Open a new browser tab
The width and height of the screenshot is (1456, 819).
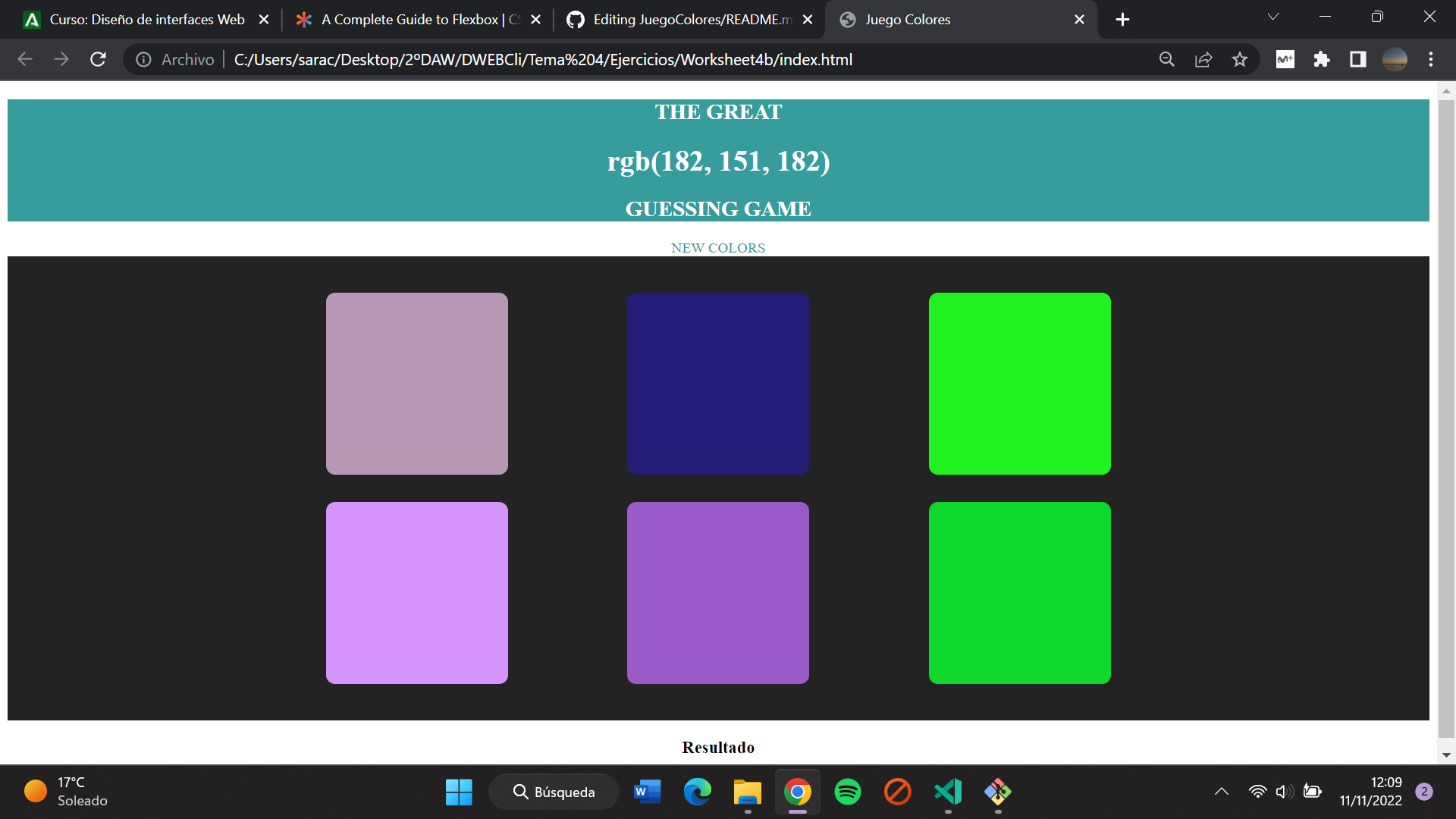tap(1122, 19)
